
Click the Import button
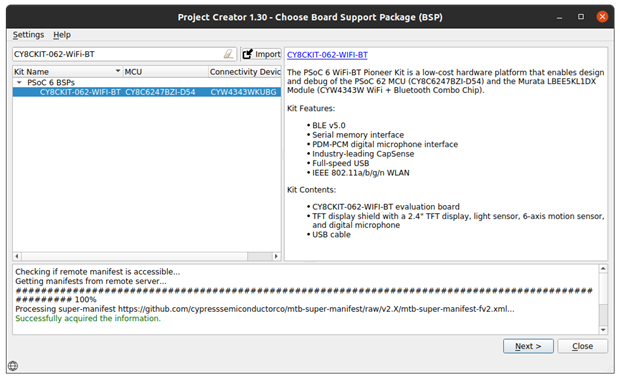(261, 54)
